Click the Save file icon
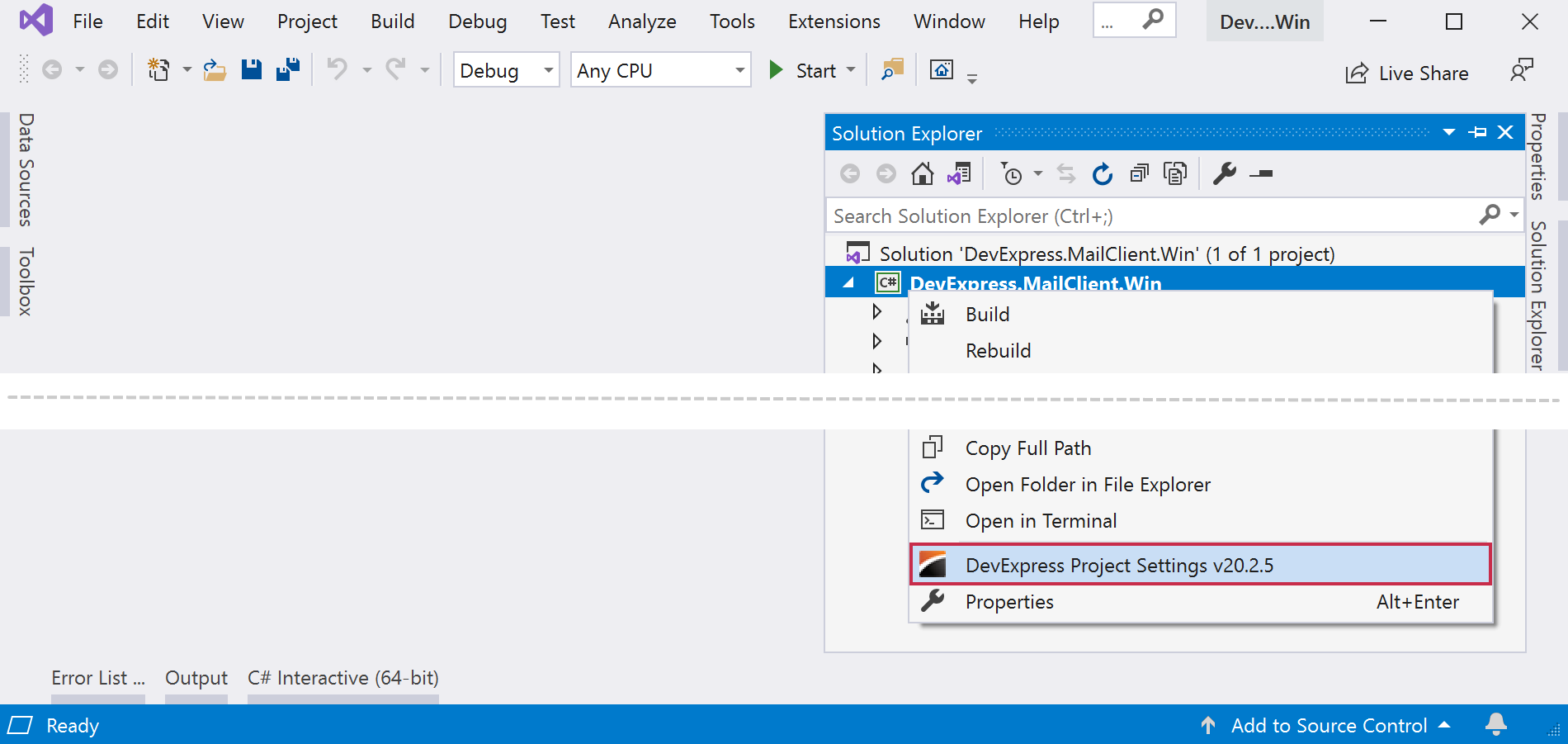 252,70
